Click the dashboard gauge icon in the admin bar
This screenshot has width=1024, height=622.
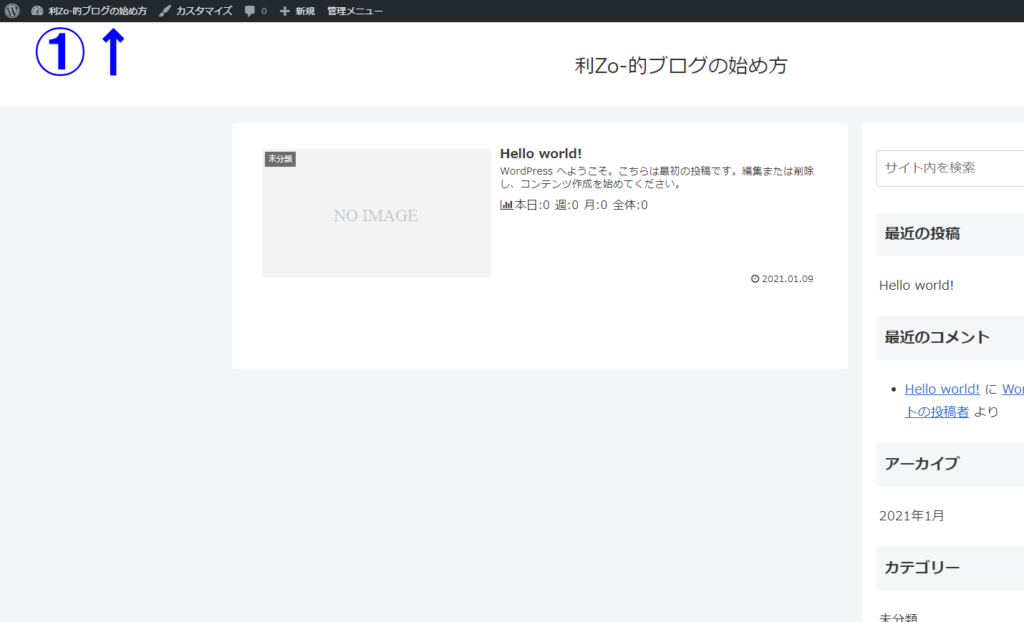(x=37, y=11)
